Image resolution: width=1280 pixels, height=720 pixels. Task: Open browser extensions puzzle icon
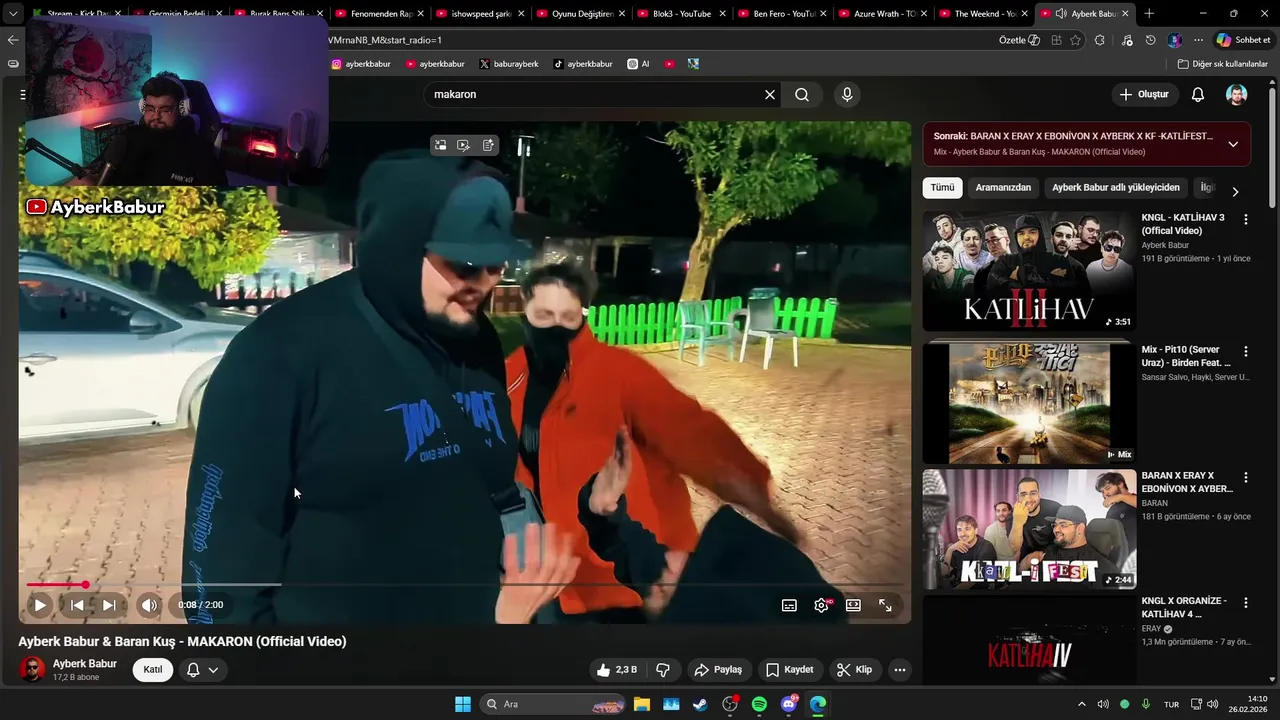(x=1100, y=40)
